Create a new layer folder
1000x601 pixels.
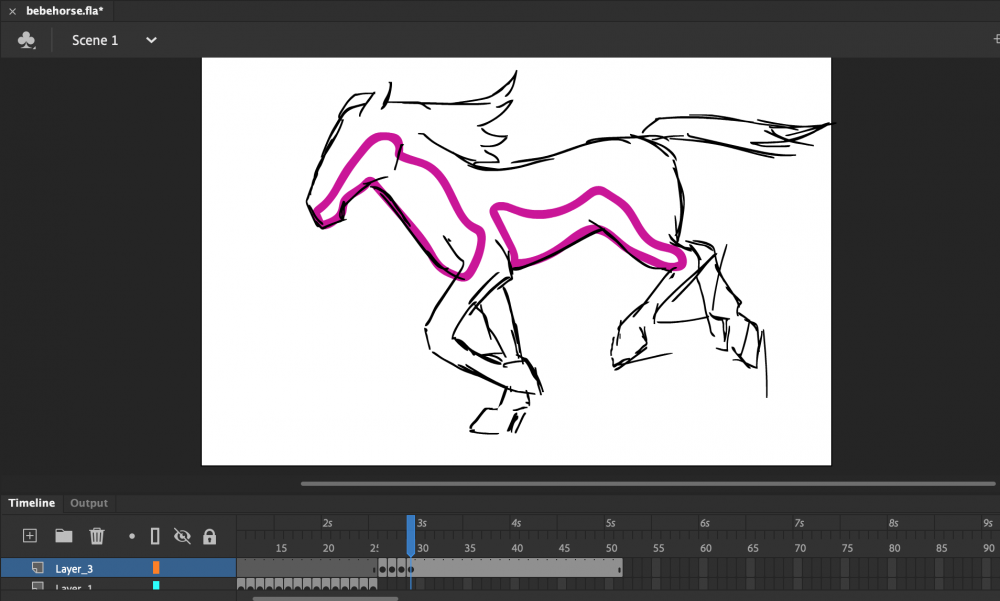coord(63,536)
